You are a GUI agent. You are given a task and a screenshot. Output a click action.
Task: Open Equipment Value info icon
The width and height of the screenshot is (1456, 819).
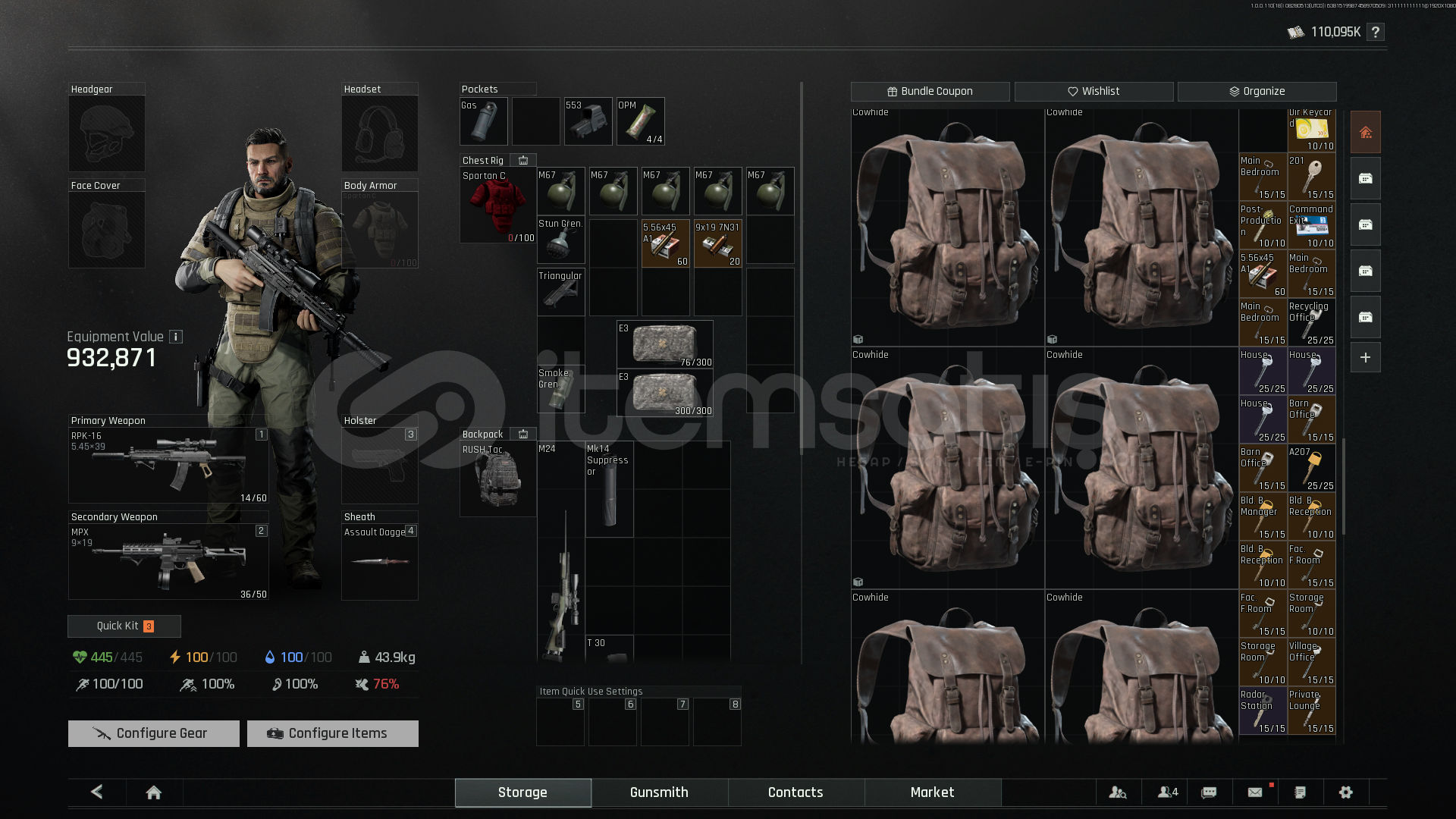coord(176,337)
